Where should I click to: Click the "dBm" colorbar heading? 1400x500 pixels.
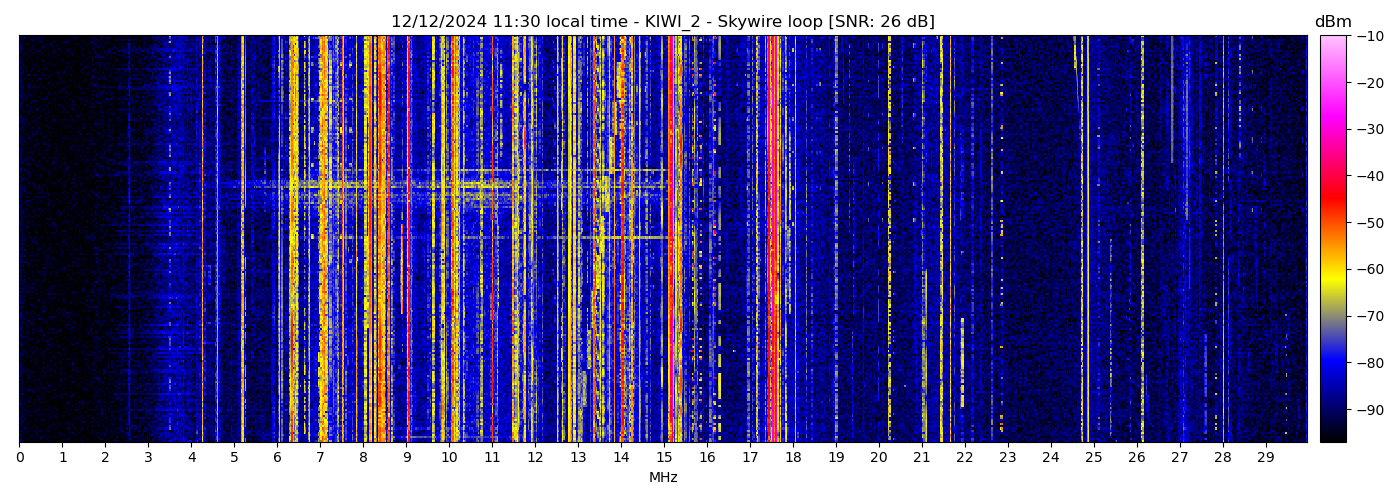coord(1332,22)
